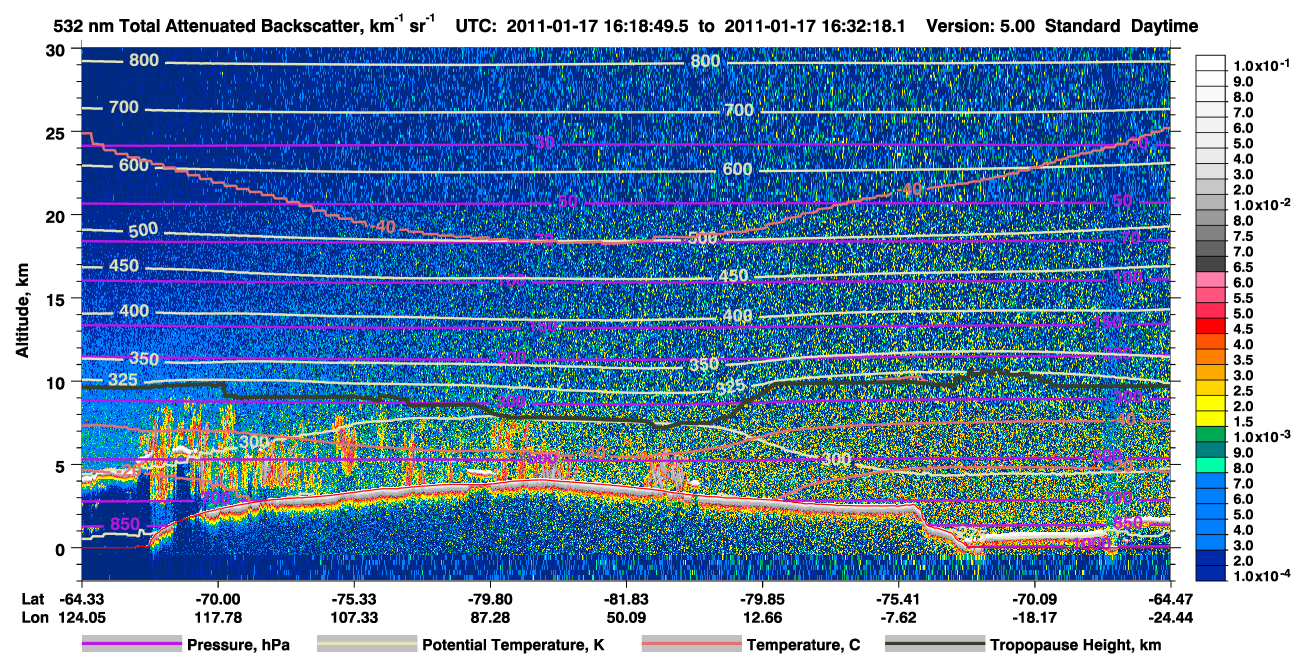Click the altitude tick label '15'
The height and width of the screenshot is (667, 1300).
pyautogui.click(x=57, y=299)
